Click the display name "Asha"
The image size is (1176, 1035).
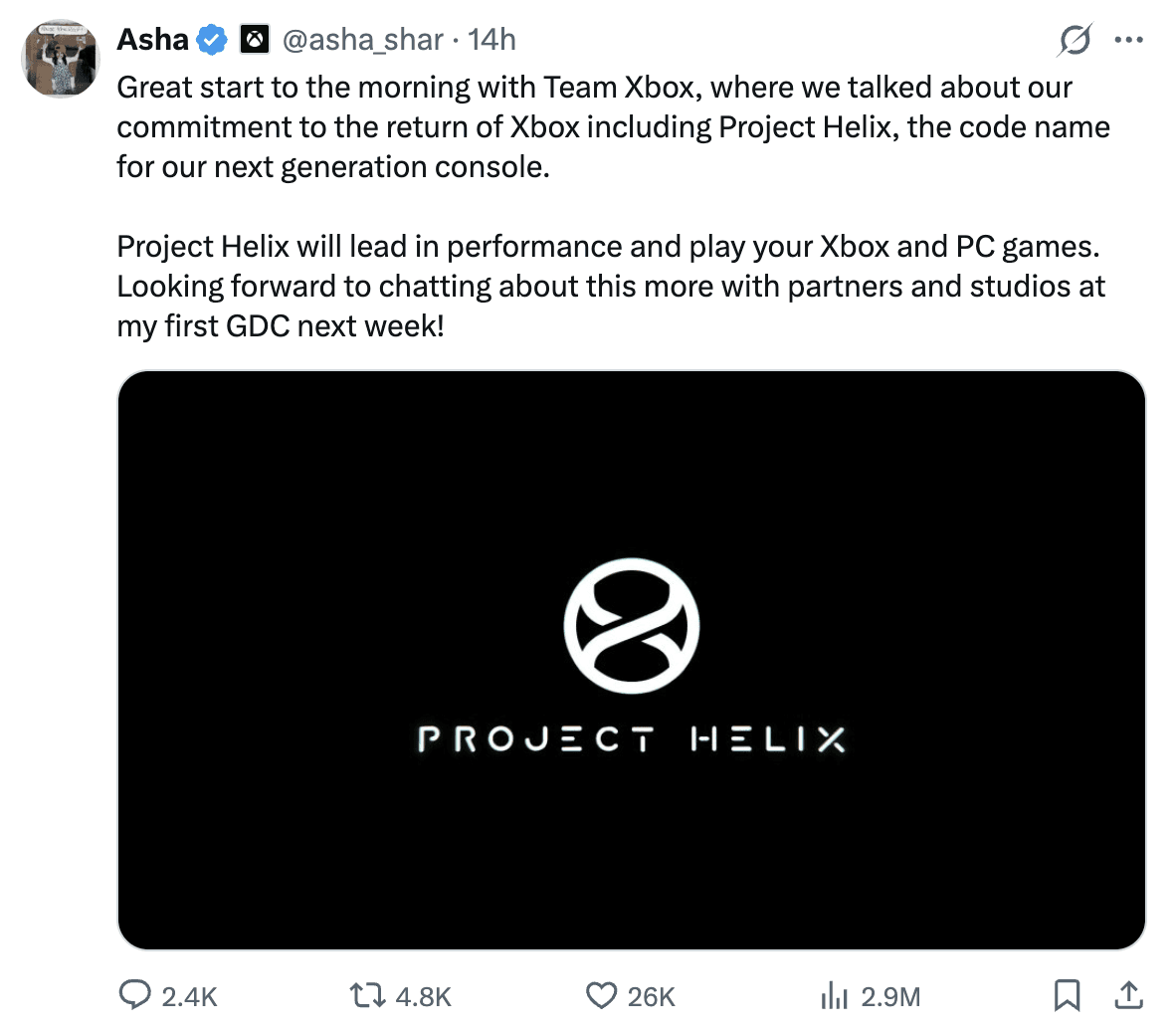coord(152,40)
